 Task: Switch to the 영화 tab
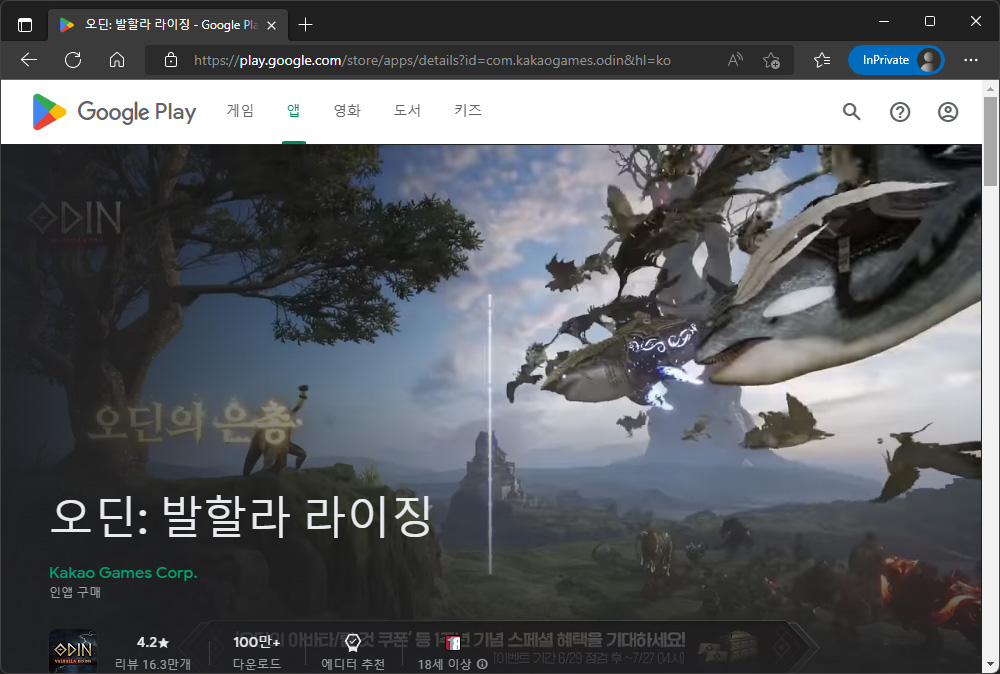point(347,110)
